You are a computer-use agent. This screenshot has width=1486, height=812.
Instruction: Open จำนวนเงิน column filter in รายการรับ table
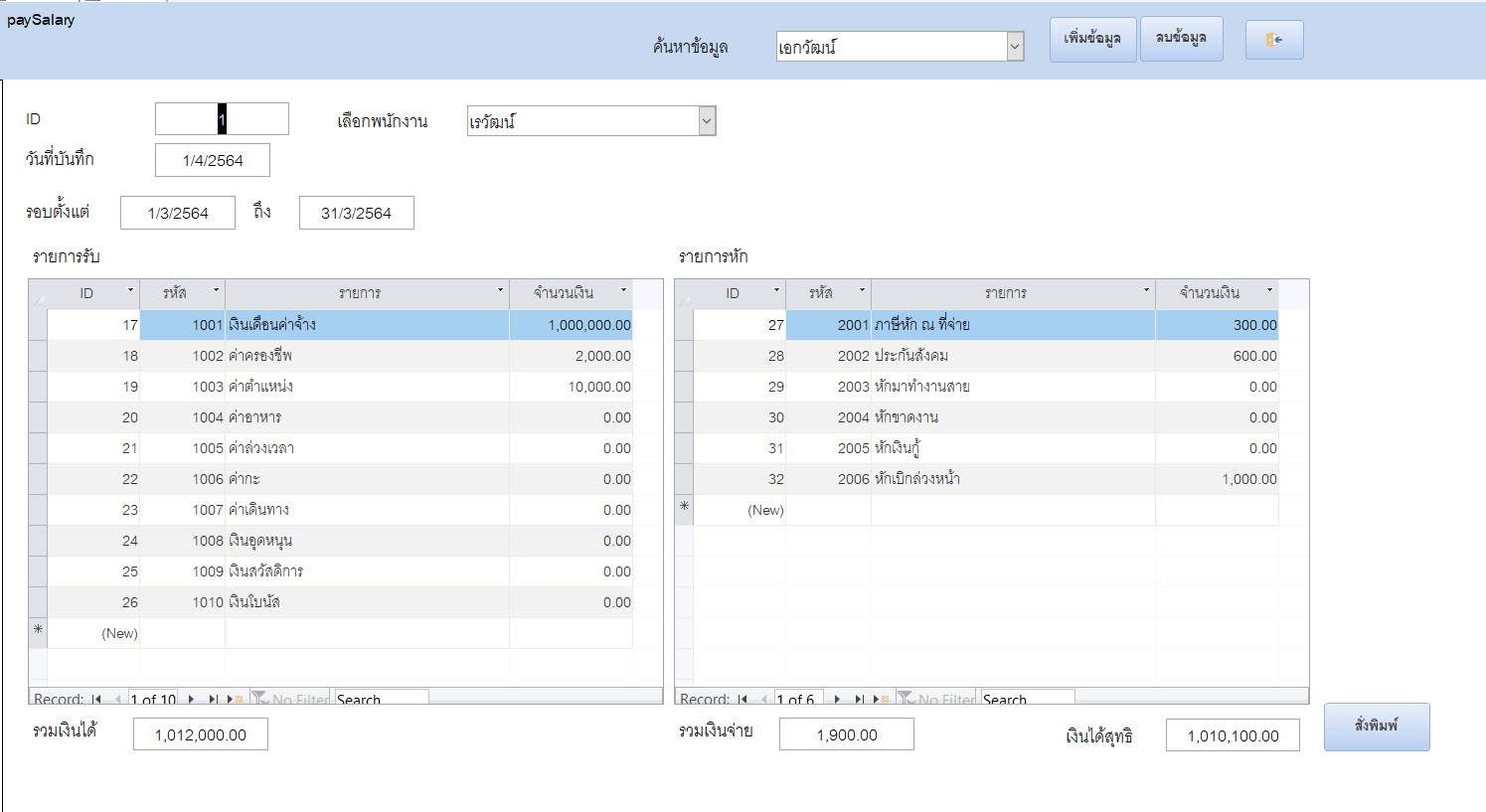pyautogui.click(x=623, y=291)
